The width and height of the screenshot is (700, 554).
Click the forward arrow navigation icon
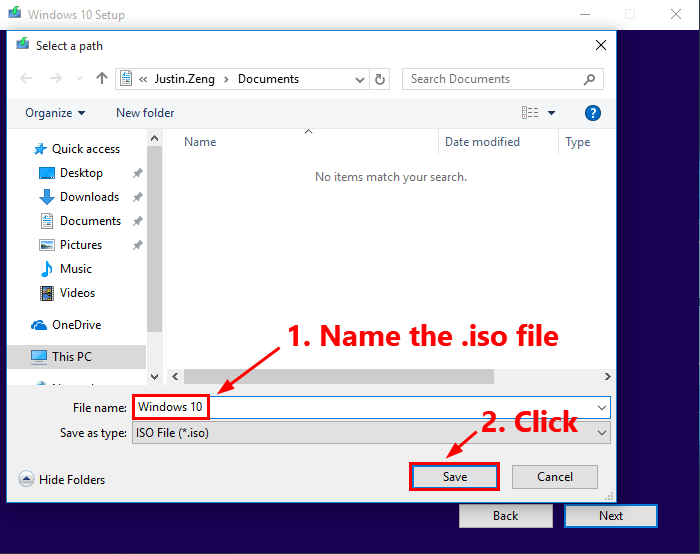coord(55,79)
